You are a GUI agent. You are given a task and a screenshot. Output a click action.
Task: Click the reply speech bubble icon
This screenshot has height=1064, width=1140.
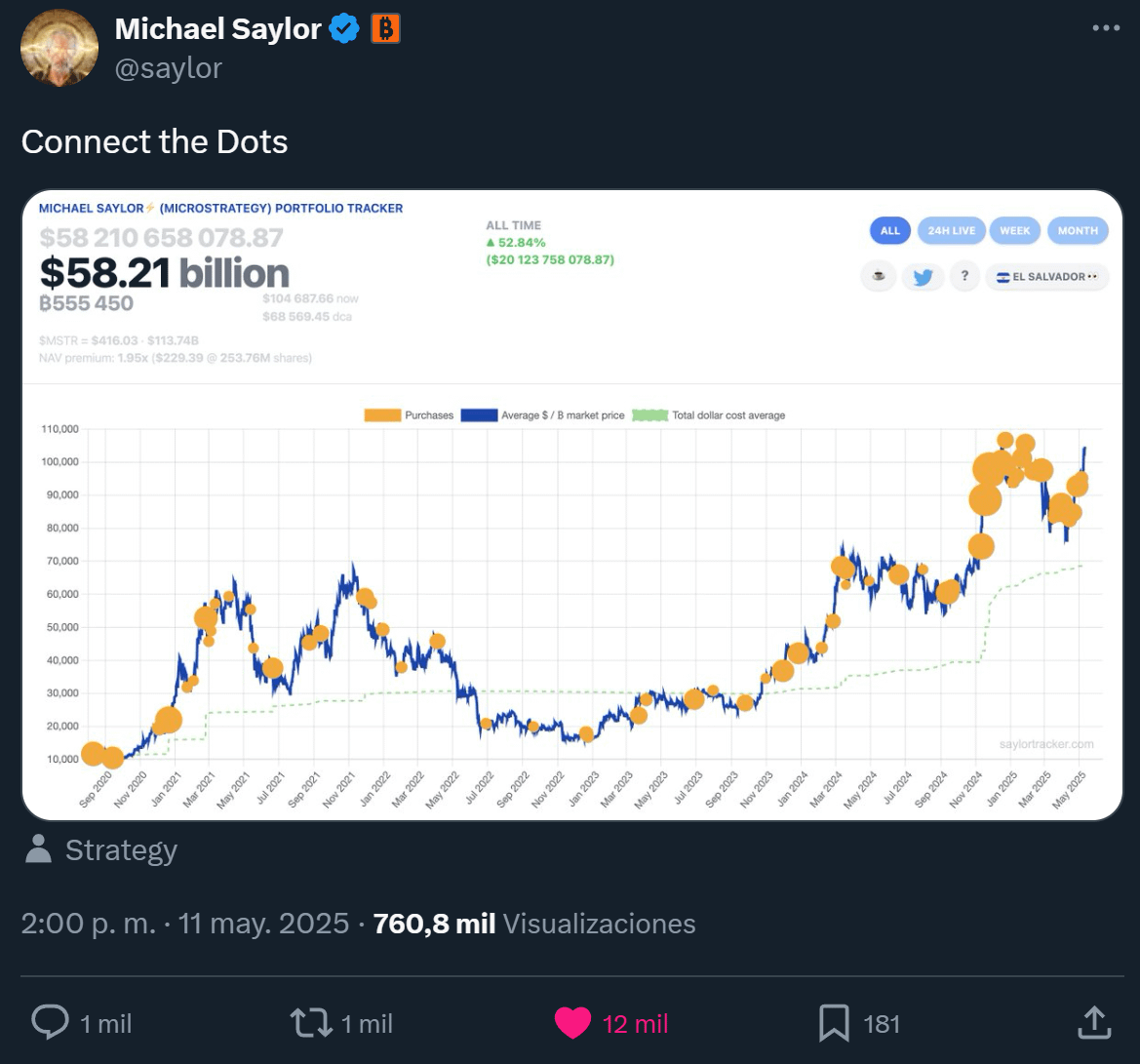click(50, 1022)
